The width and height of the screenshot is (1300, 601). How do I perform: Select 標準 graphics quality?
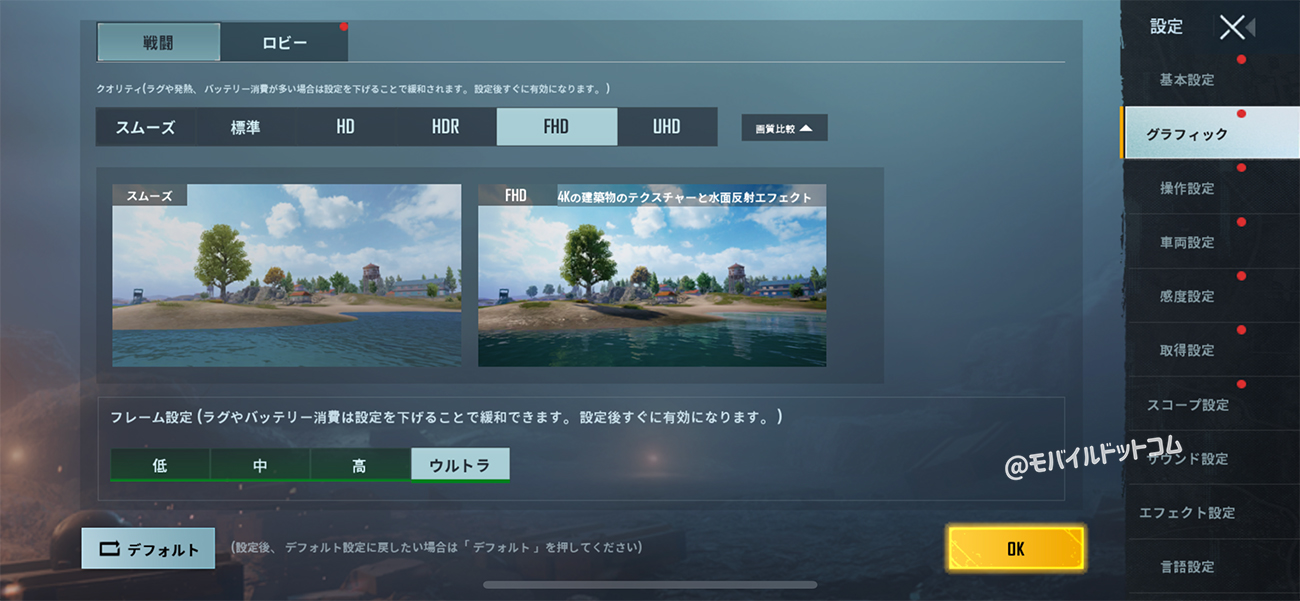(245, 127)
